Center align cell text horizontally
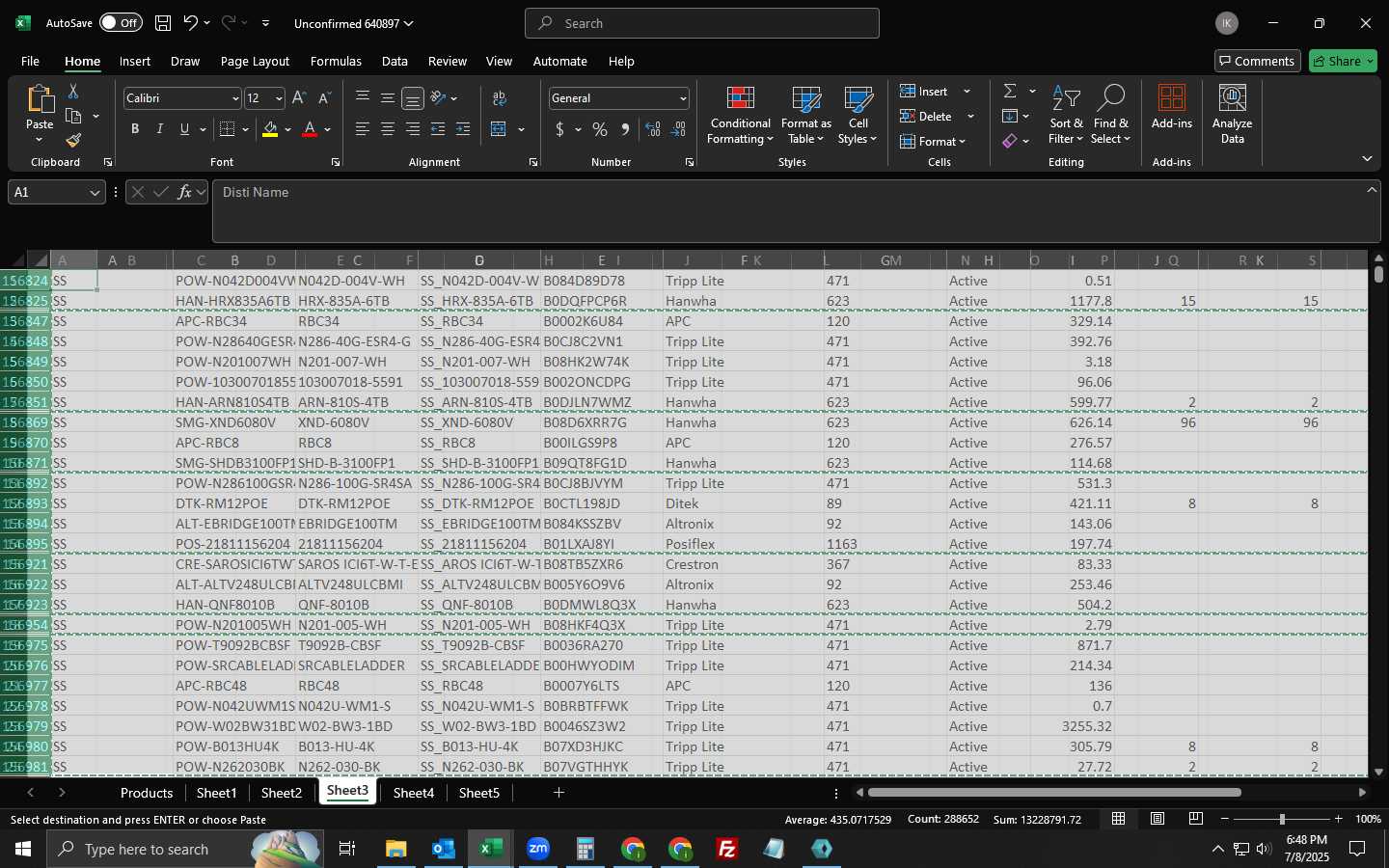Screen dimensions: 1389x868 click(x=388, y=129)
